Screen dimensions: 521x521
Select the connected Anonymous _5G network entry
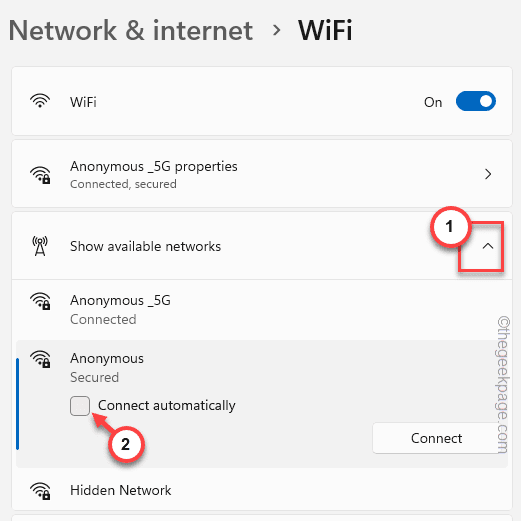[262, 309]
